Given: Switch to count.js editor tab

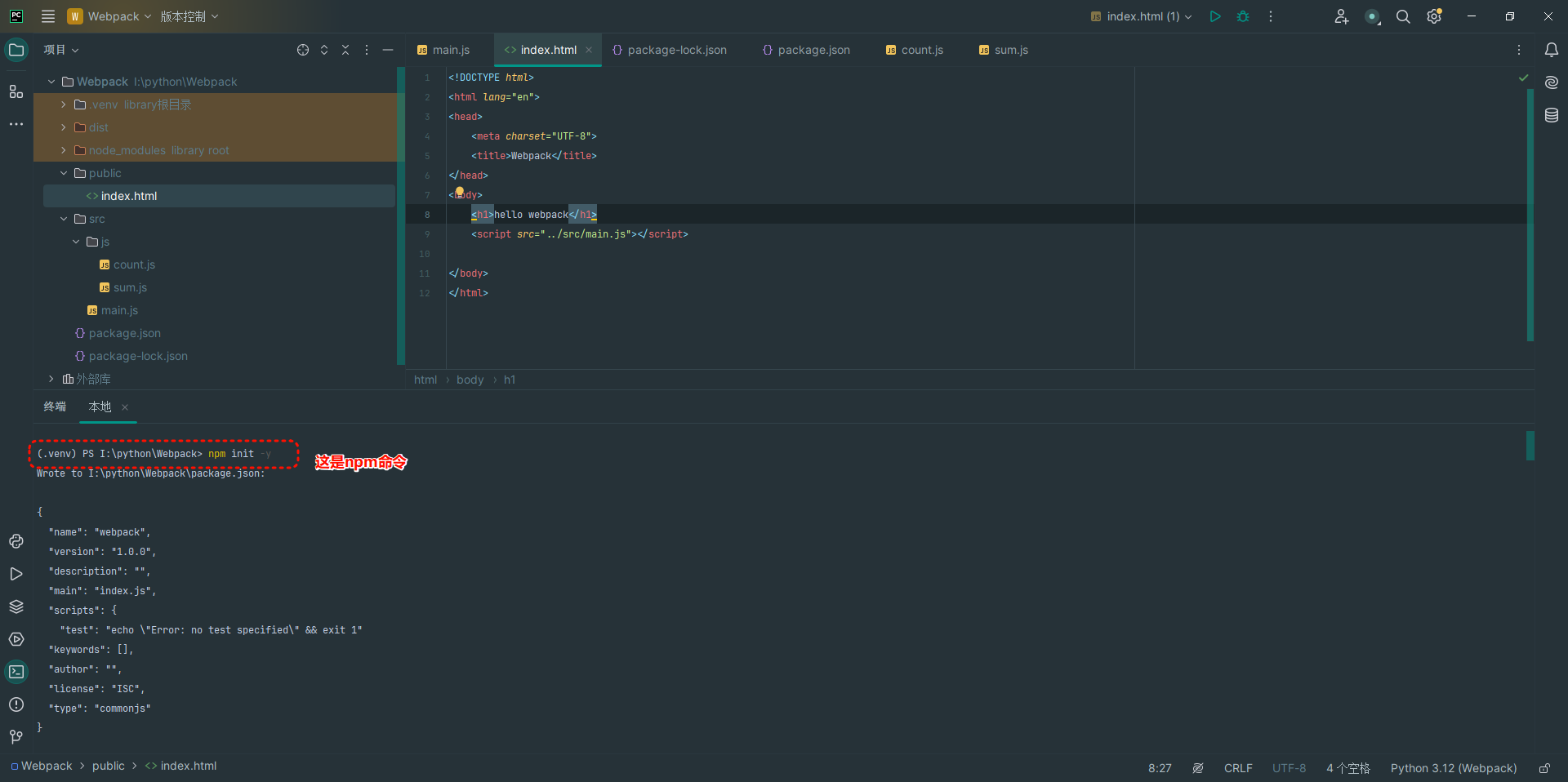Looking at the screenshot, I should point(914,50).
